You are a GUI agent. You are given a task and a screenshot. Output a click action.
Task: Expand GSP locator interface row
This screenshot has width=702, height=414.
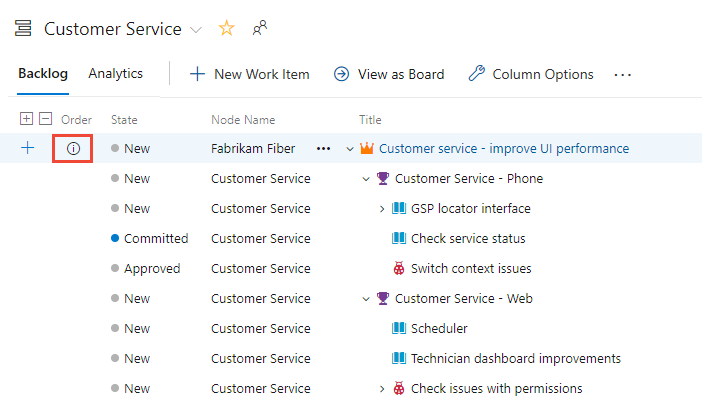(x=382, y=208)
